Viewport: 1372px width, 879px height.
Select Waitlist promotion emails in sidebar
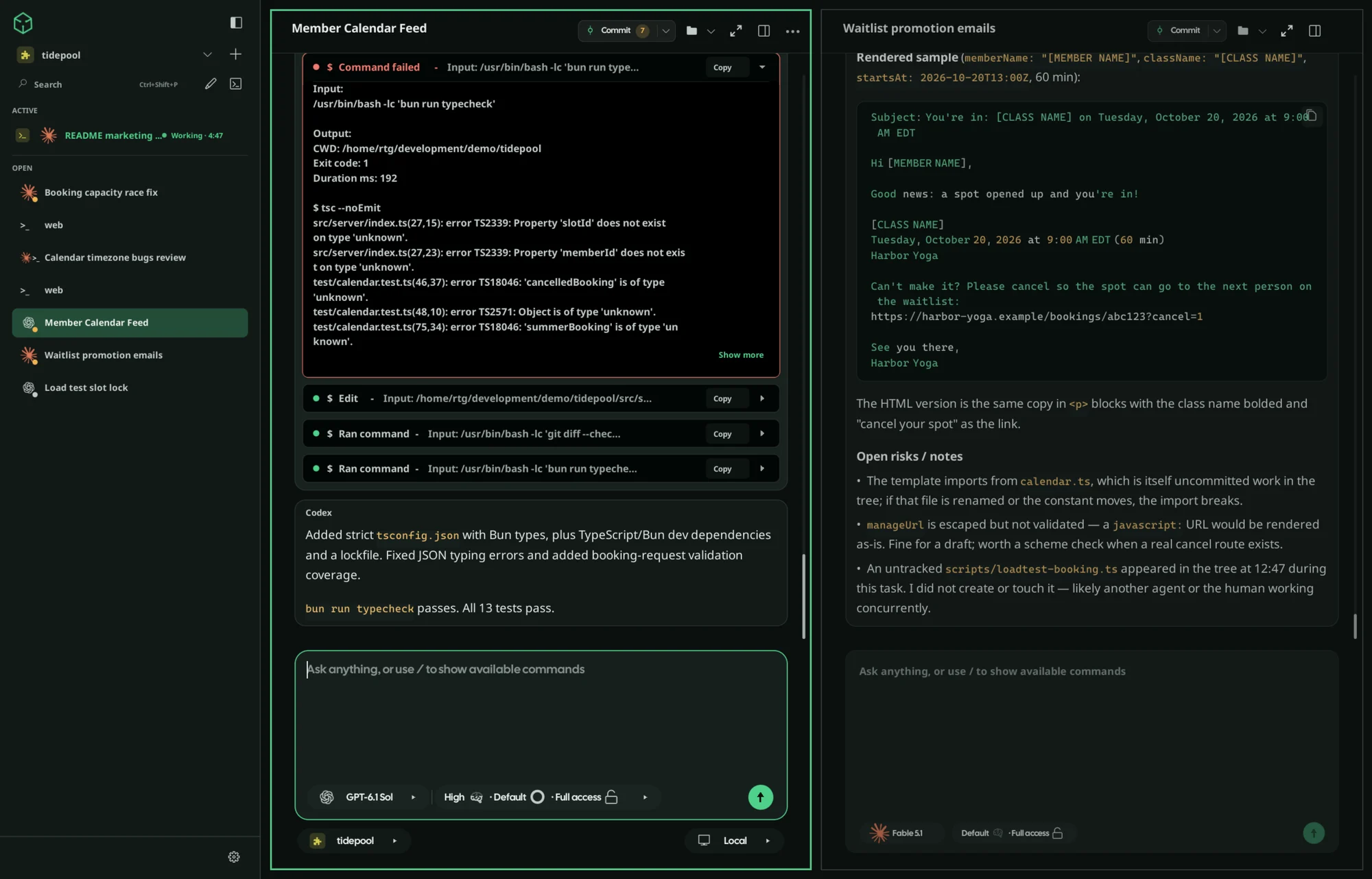(x=130, y=355)
